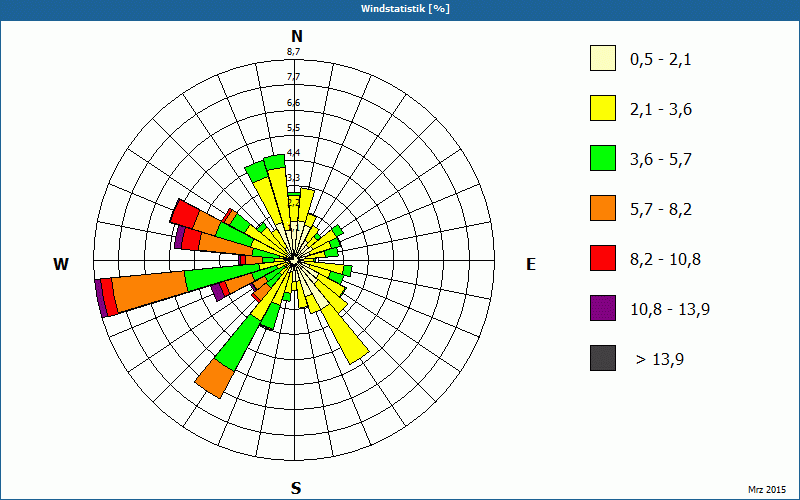Click the pale yellow 0,5 - 2,1 legend swatch
The width and height of the screenshot is (800, 500).
(603, 58)
